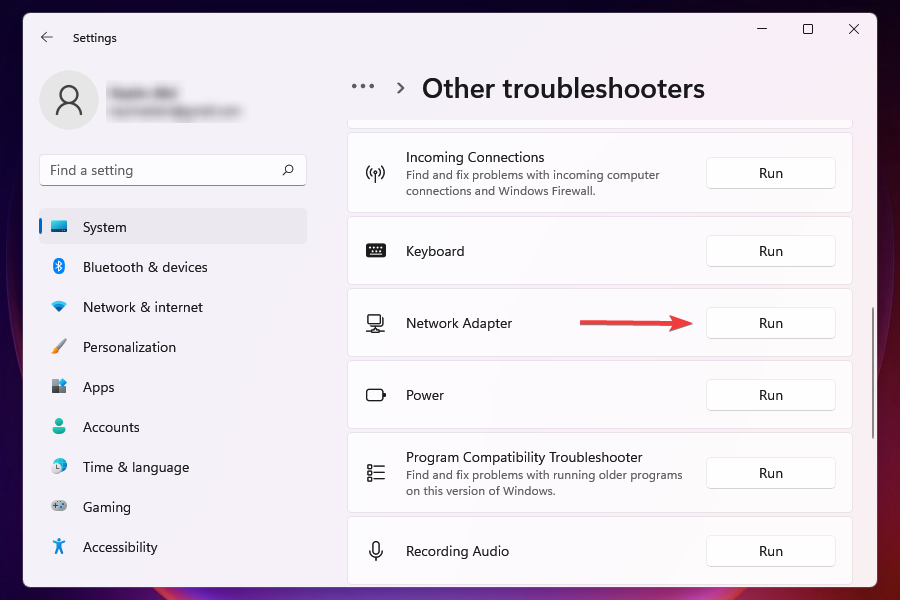Image resolution: width=900 pixels, height=600 pixels.
Task: Run the Program Compatibility Troubleshooter
Action: pos(770,473)
